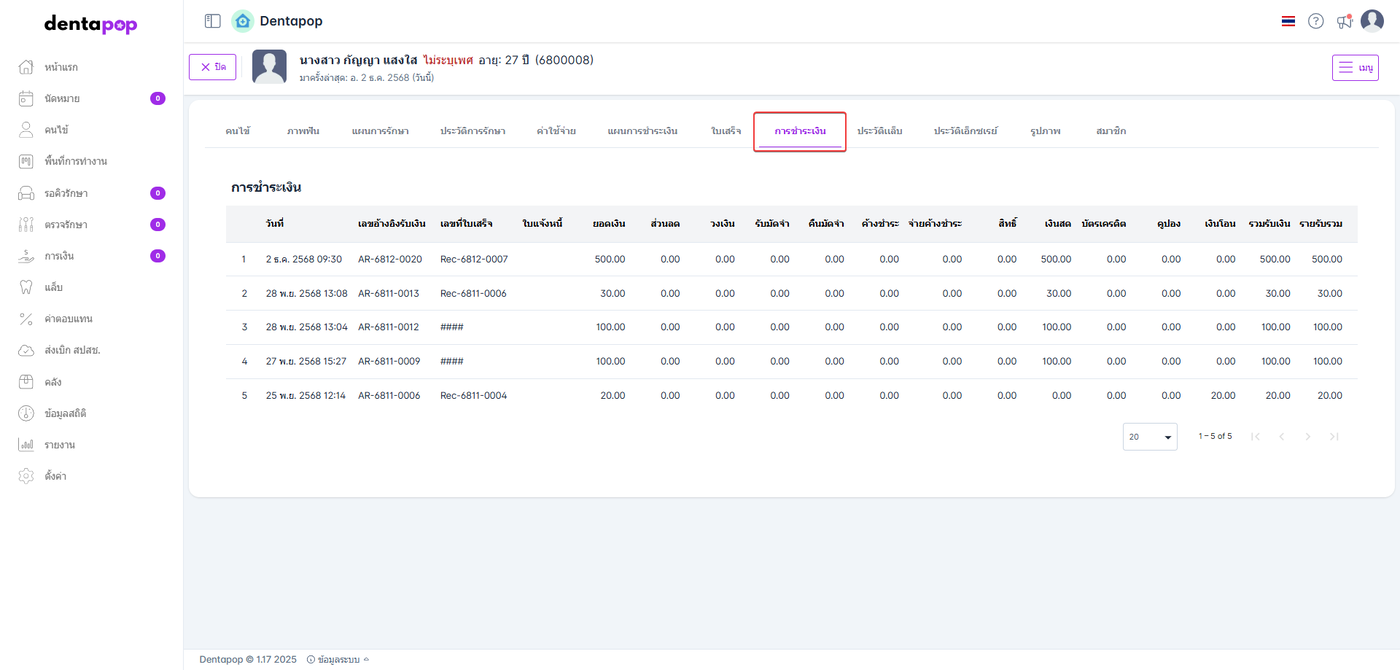Open the rows per page dropdown
The image size is (1400, 670).
1149,437
